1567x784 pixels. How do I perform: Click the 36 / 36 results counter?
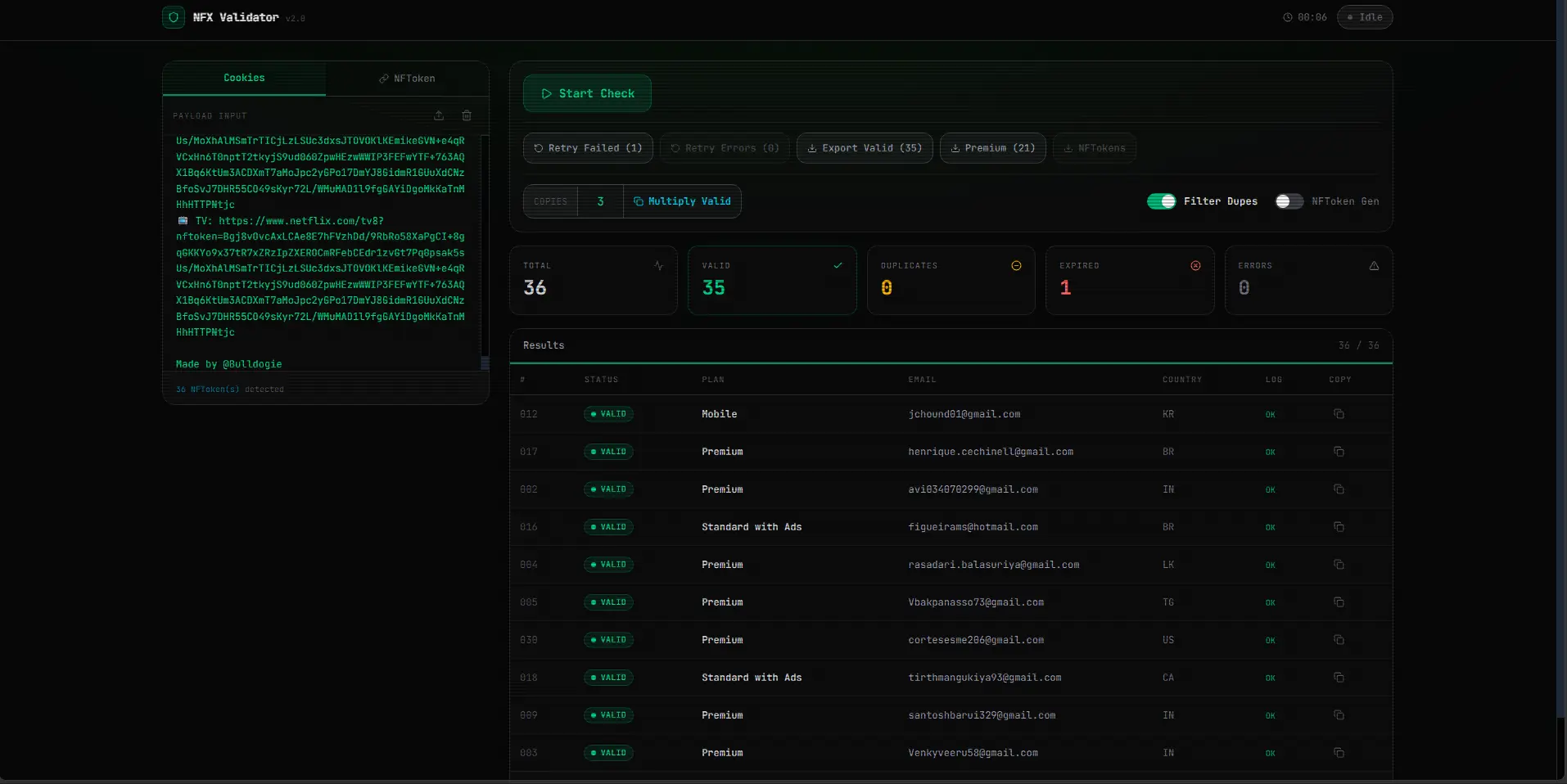(x=1359, y=345)
